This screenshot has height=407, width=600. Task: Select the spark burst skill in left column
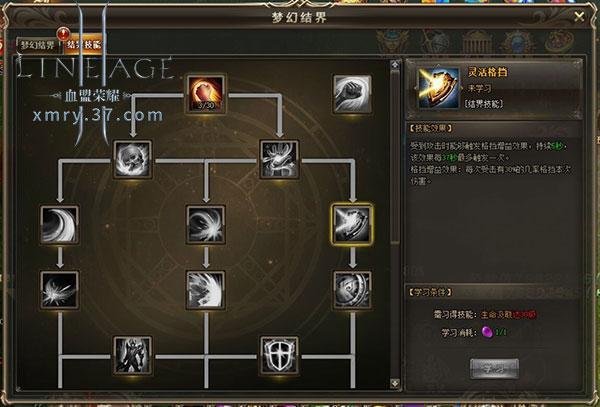(59, 290)
